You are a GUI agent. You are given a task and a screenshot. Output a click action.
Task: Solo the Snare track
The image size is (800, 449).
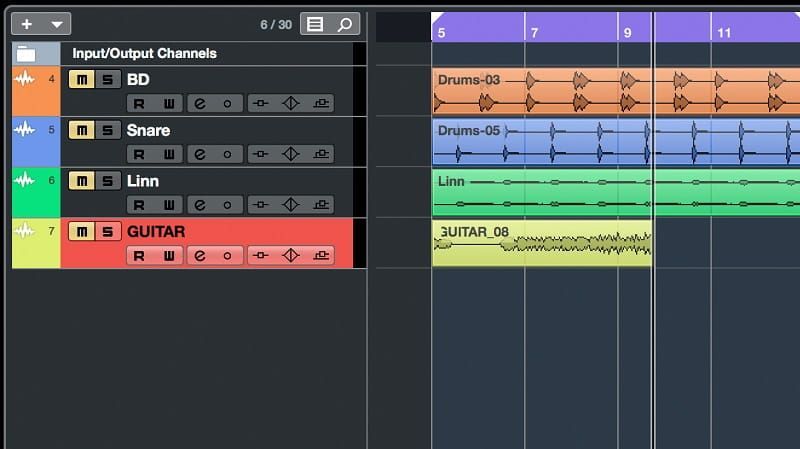[x=106, y=131]
